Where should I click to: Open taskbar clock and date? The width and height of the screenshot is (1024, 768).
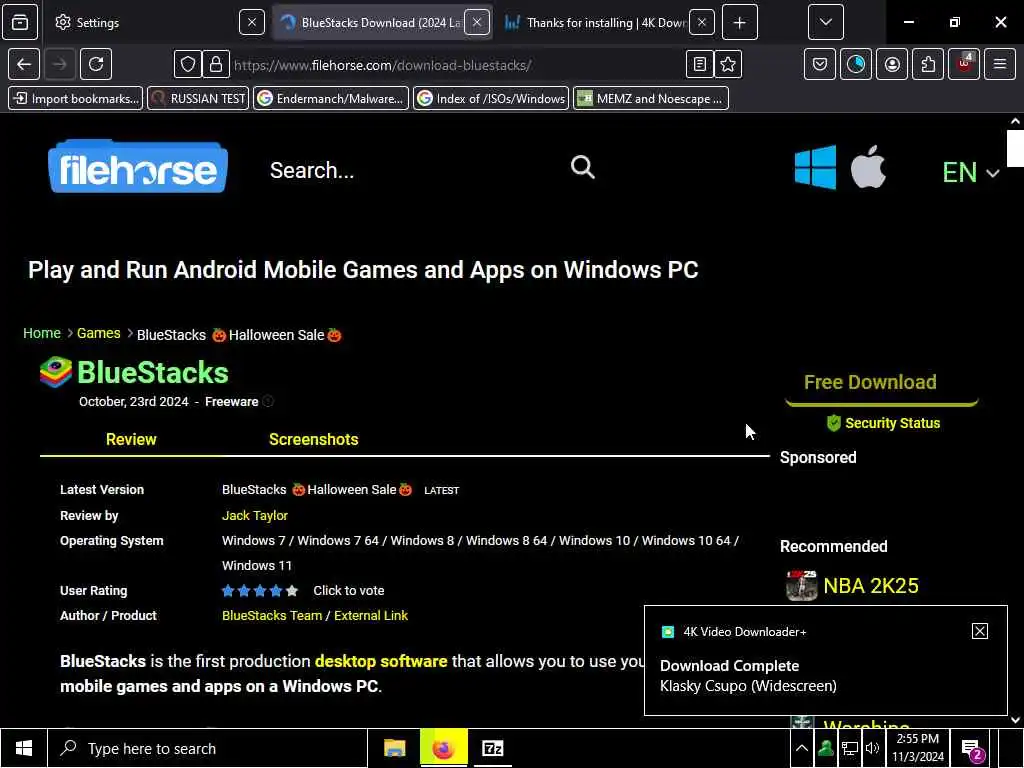coord(918,748)
